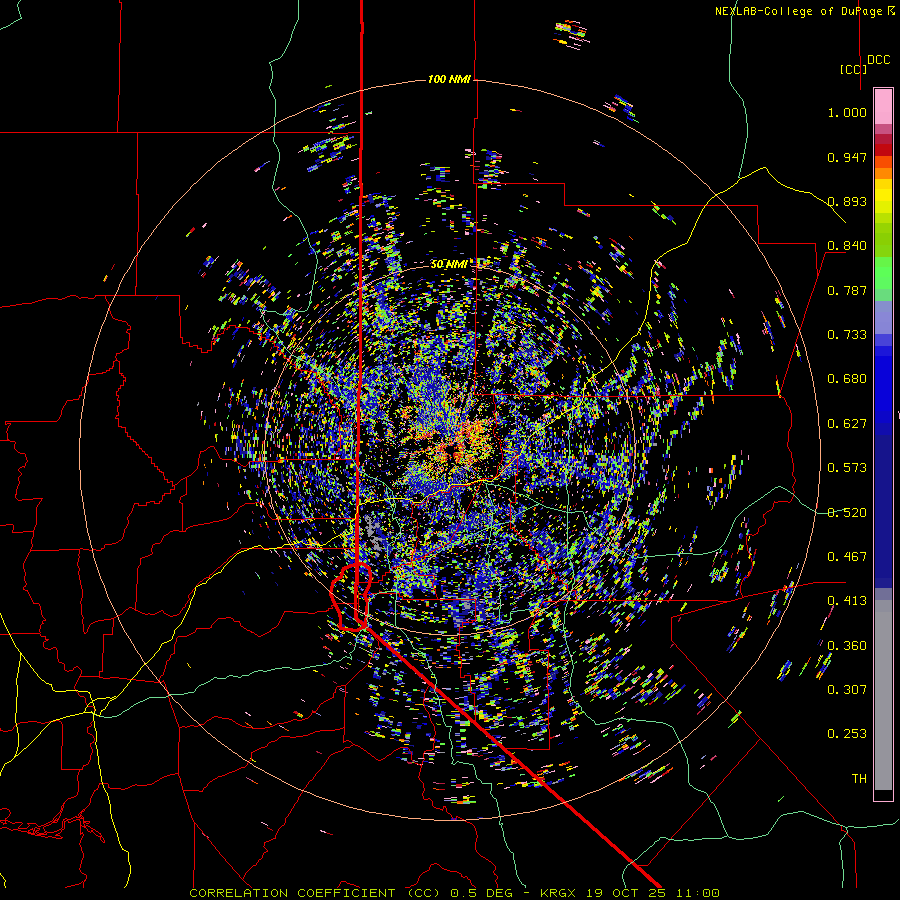Select the 0.520 legend value
The height and width of the screenshot is (900, 900).
point(847,513)
